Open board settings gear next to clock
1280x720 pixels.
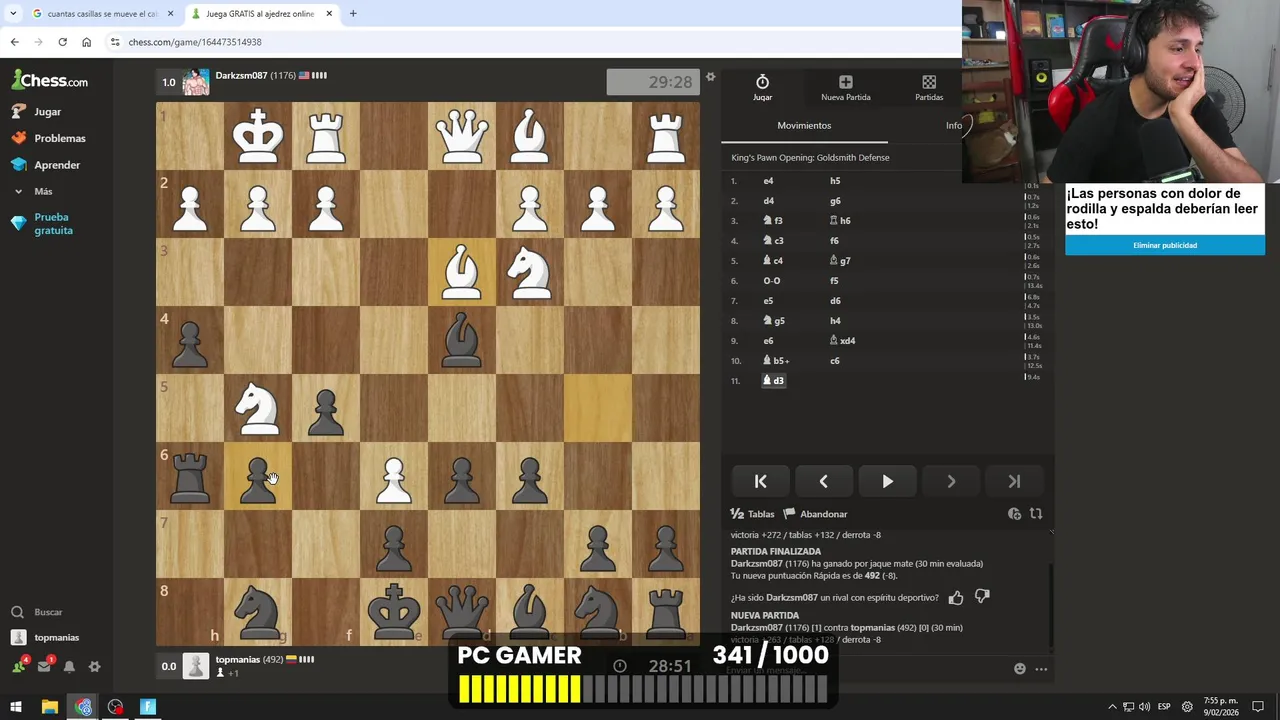point(710,77)
